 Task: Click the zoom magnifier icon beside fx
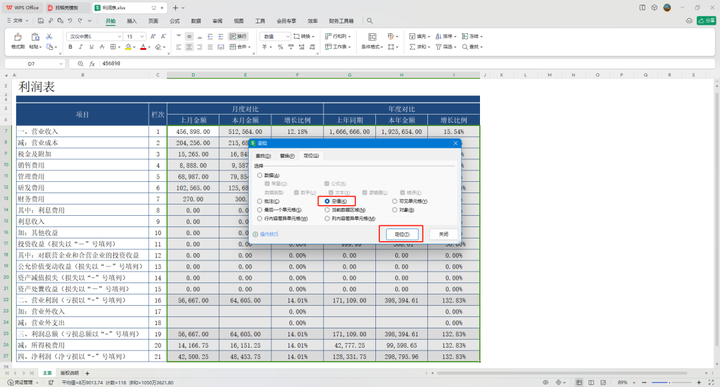(80, 64)
